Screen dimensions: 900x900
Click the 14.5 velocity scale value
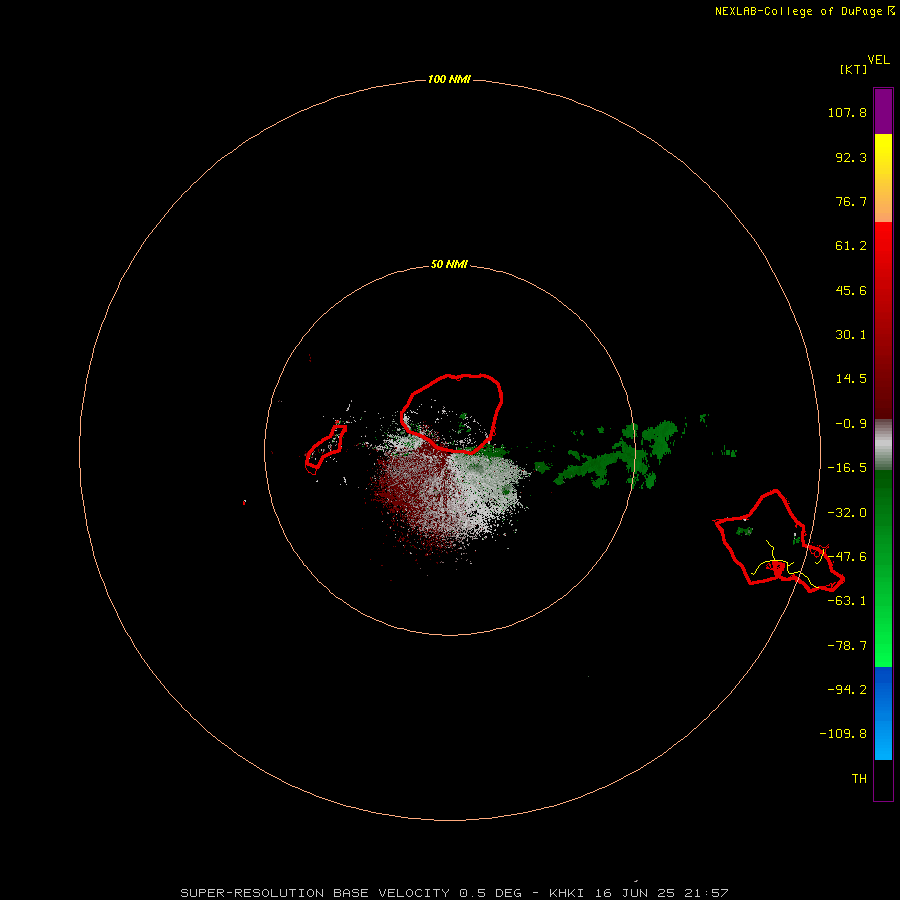tap(851, 379)
